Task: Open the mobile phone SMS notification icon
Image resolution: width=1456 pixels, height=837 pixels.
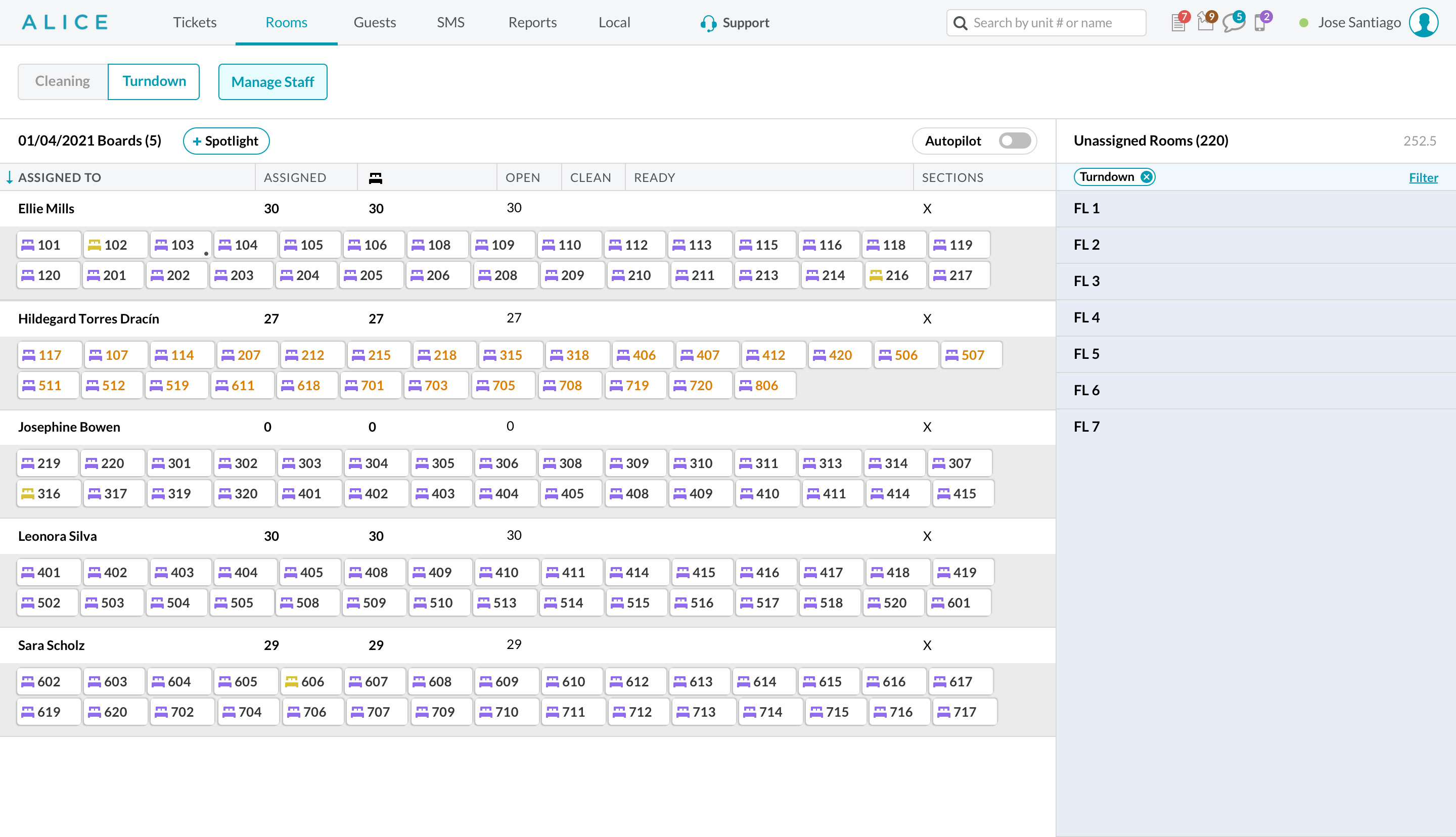Action: (x=1260, y=23)
